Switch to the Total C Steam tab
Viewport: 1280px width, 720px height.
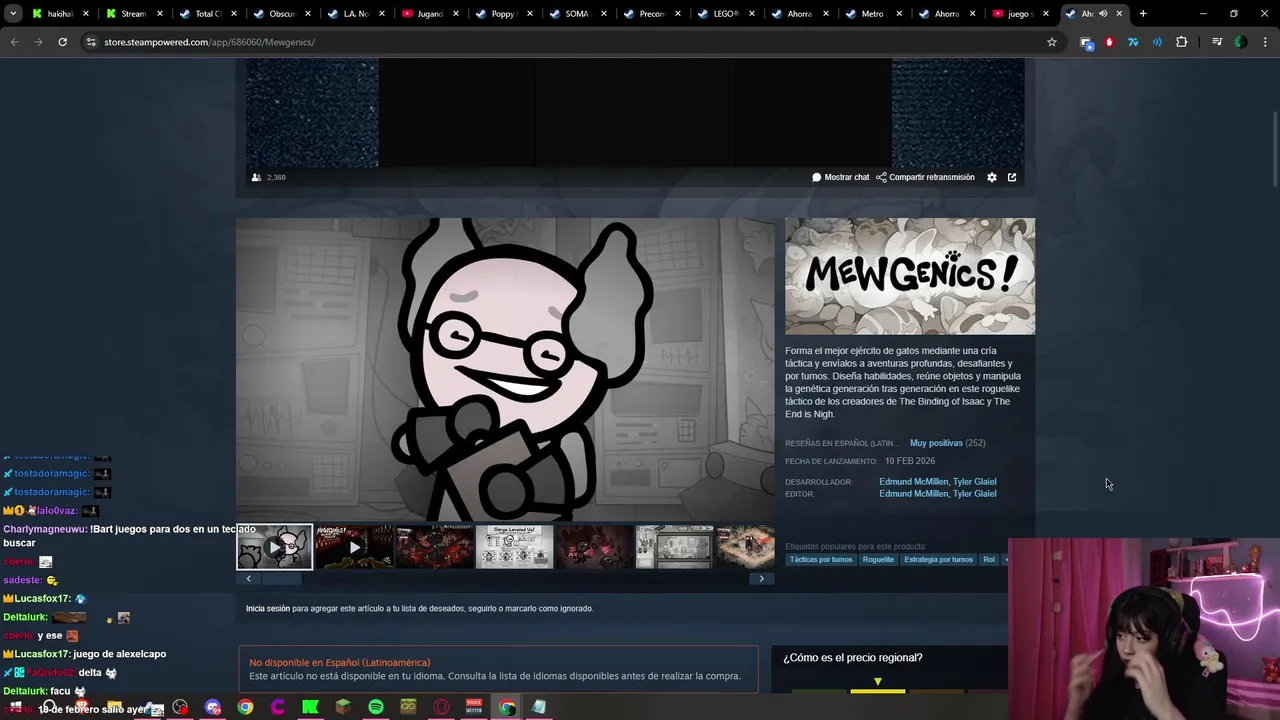tap(207, 14)
